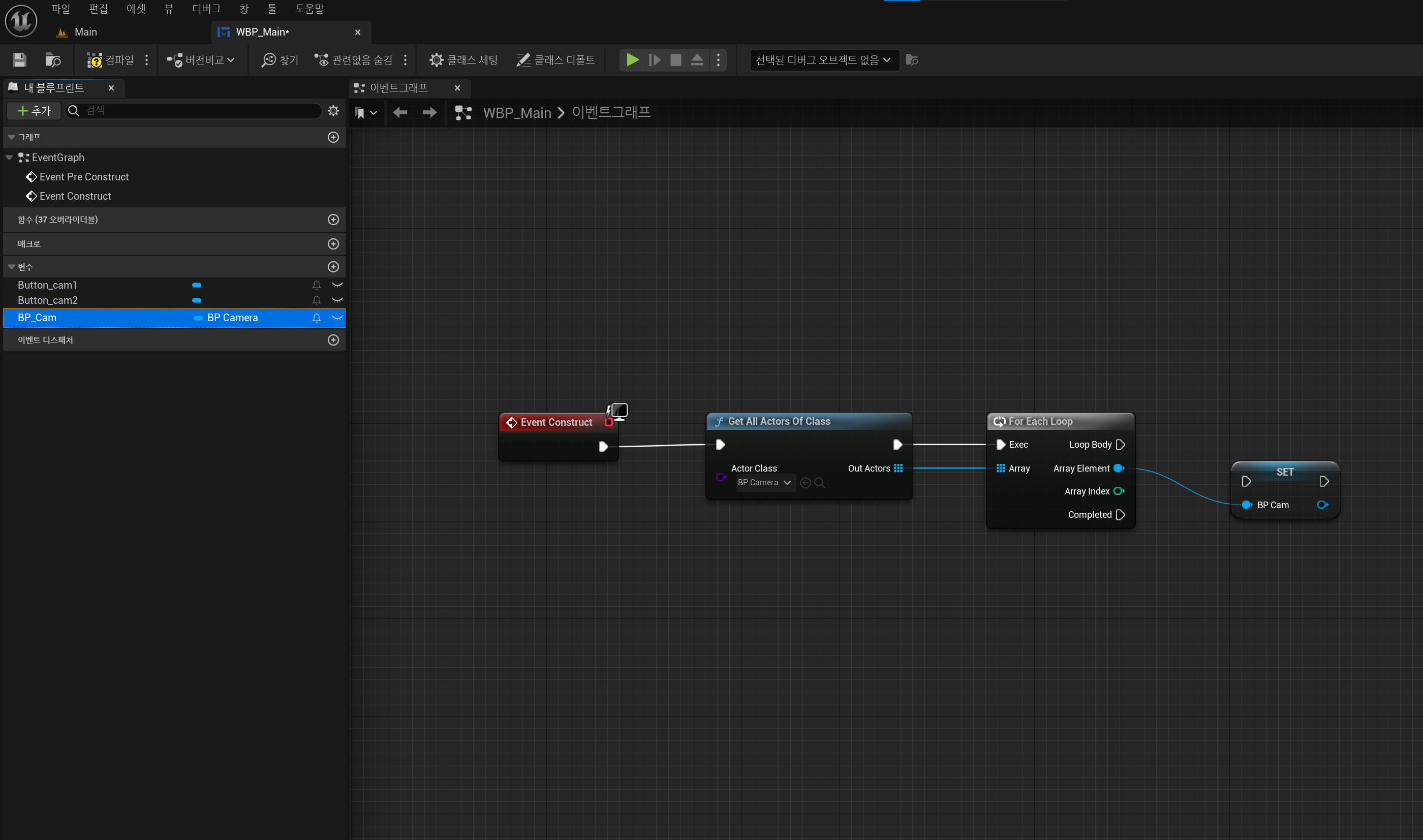Click the 추가 add button
The height and width of the screenshot is (840, 1423).
pos(34,111)
